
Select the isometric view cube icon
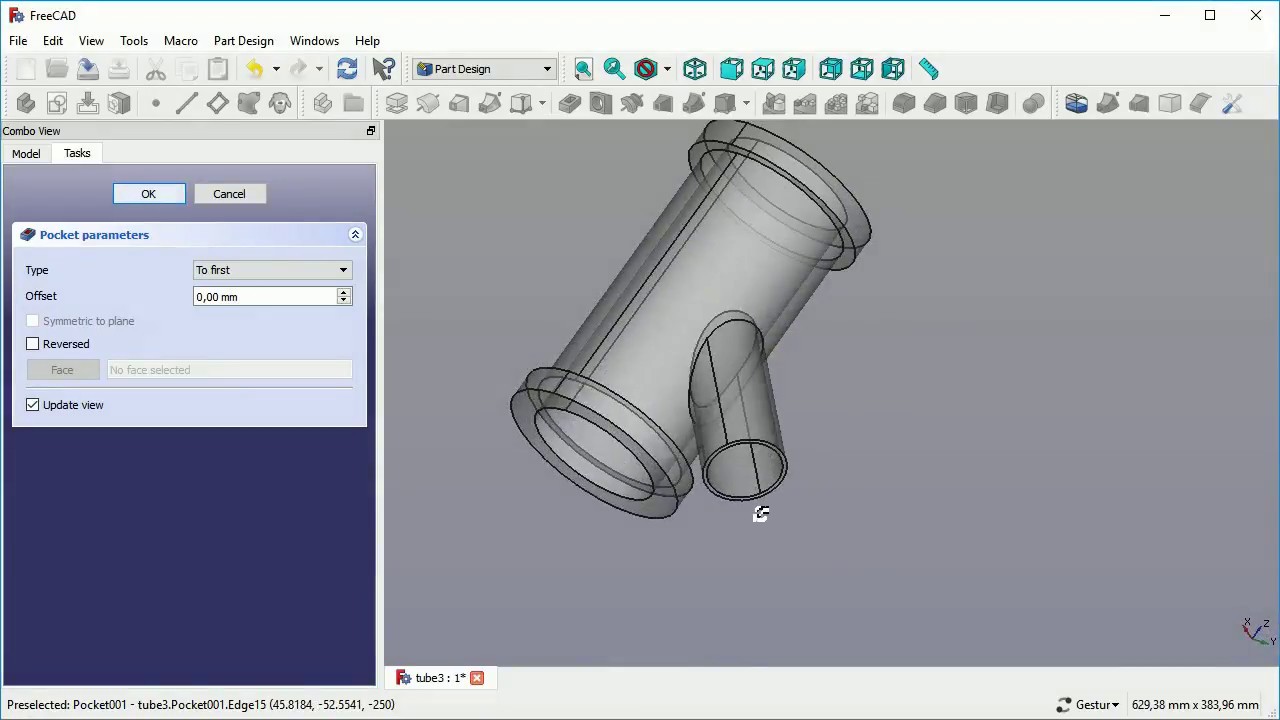click(695, 69)
